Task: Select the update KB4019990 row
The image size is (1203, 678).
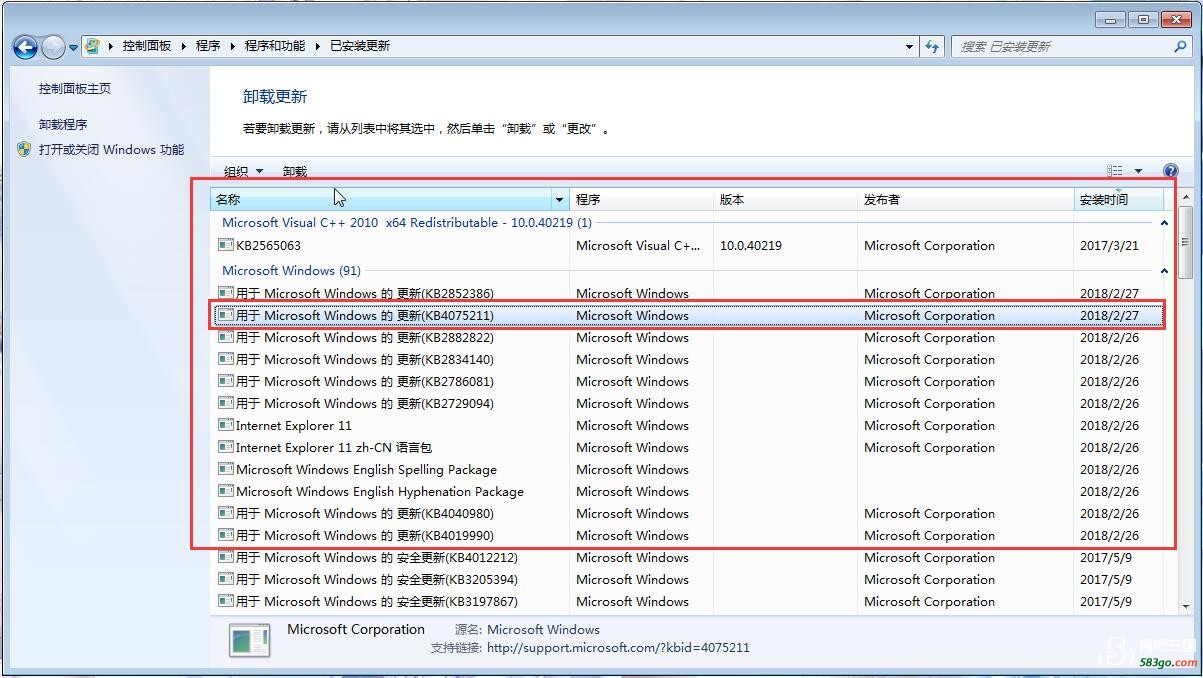Action: pyautogui.click(x=688, y=535)
